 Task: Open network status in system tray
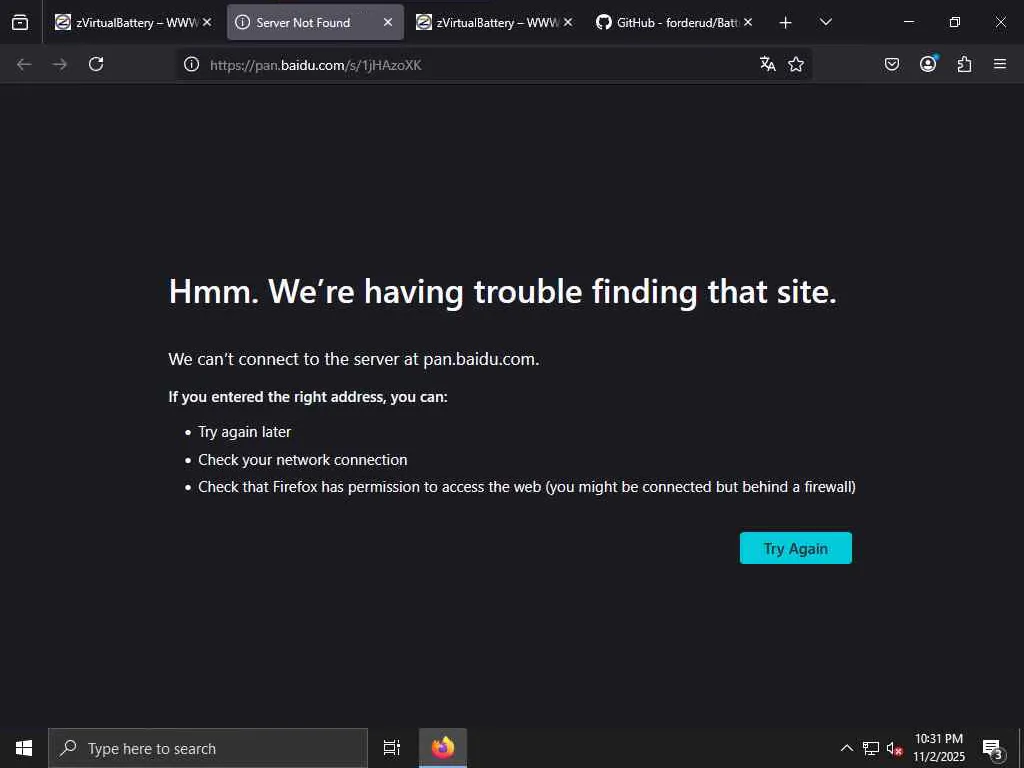coord(871,748)
